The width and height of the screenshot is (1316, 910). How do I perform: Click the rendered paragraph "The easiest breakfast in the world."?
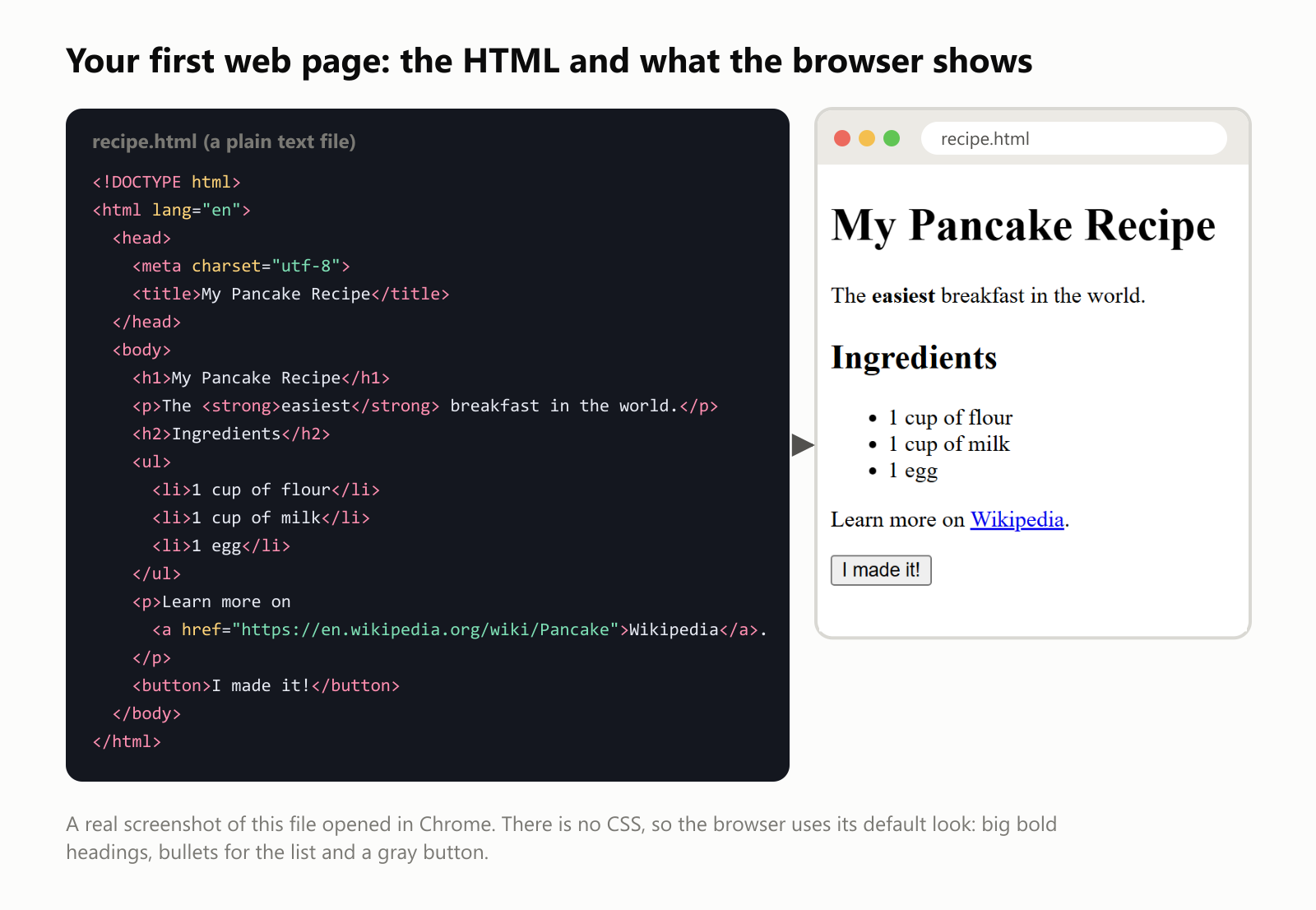[988, 295]
